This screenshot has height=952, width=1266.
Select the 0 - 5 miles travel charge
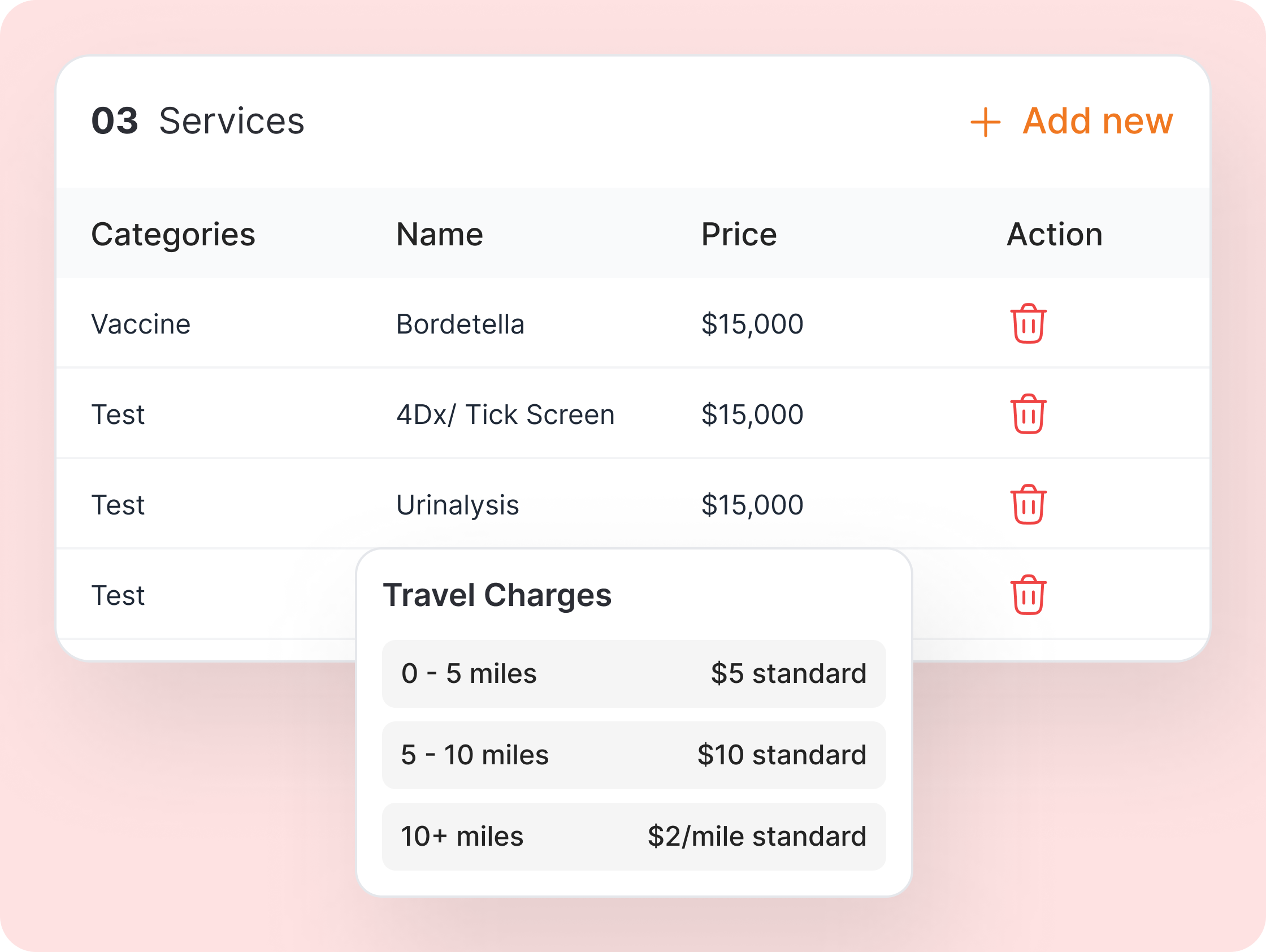(x=634, y=673)
